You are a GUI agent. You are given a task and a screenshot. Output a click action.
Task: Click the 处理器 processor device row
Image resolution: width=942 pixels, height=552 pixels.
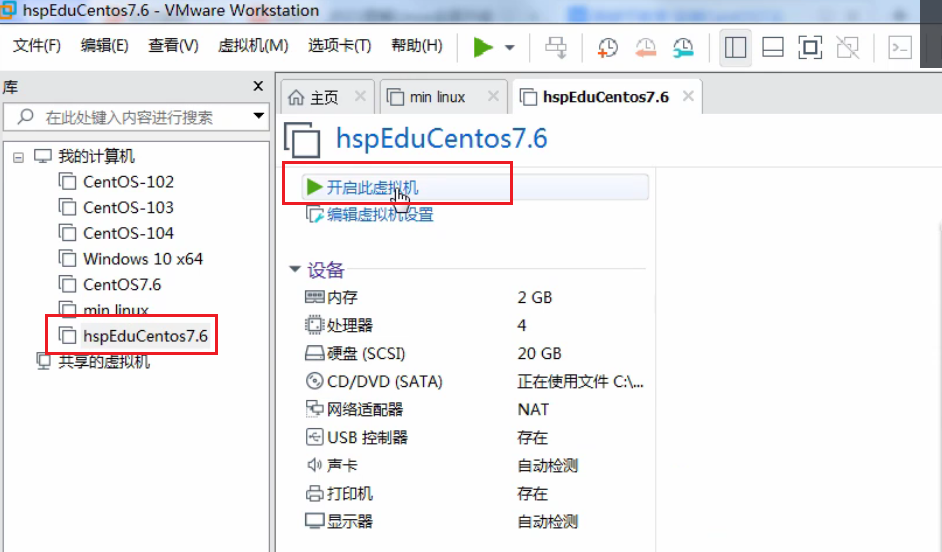(x=475, y=326)
